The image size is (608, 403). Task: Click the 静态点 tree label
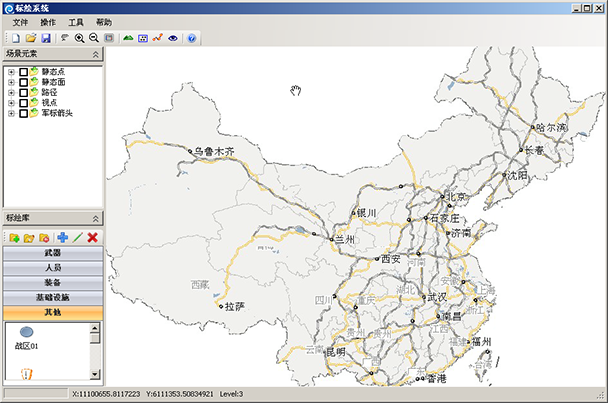point(54,72)
